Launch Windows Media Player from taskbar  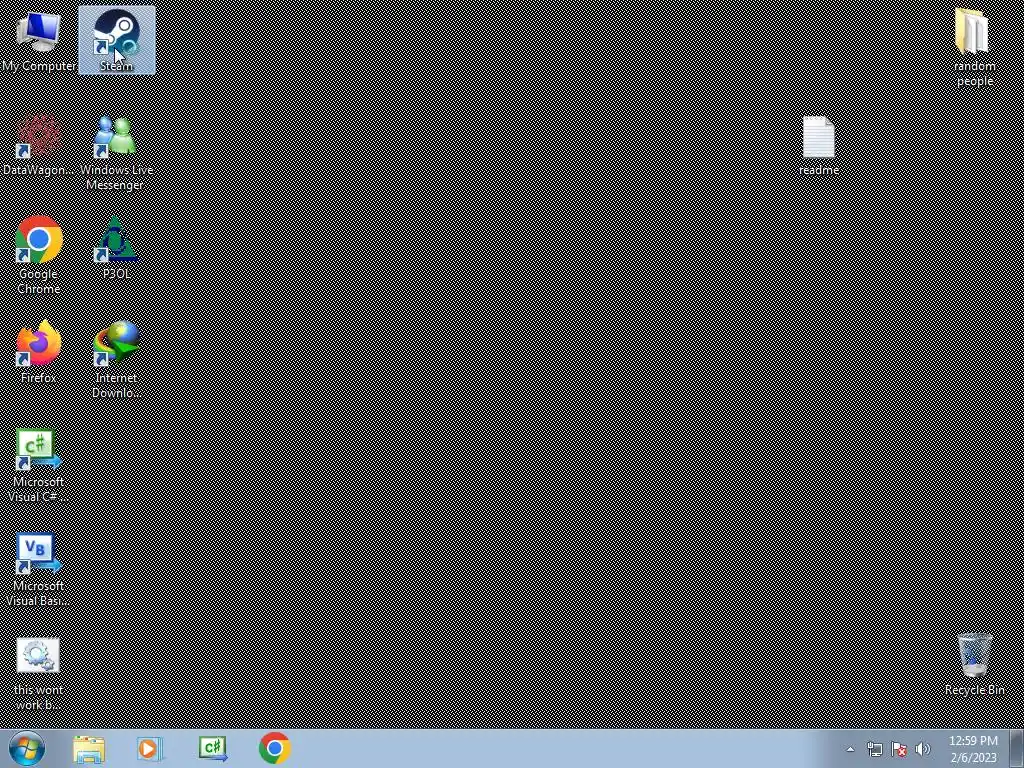(x=150, y=749)
